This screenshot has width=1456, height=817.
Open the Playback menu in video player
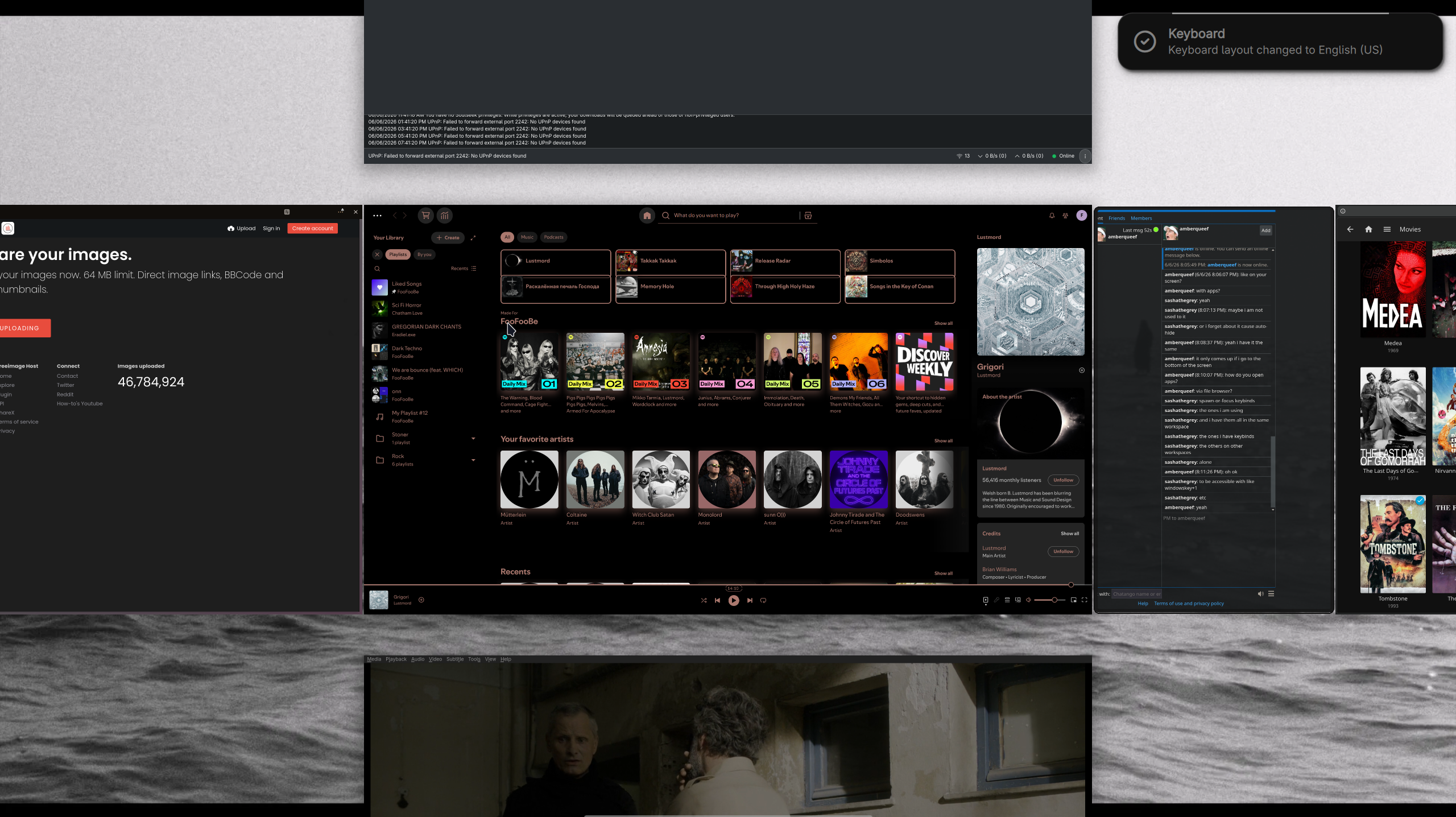(396, 659)
